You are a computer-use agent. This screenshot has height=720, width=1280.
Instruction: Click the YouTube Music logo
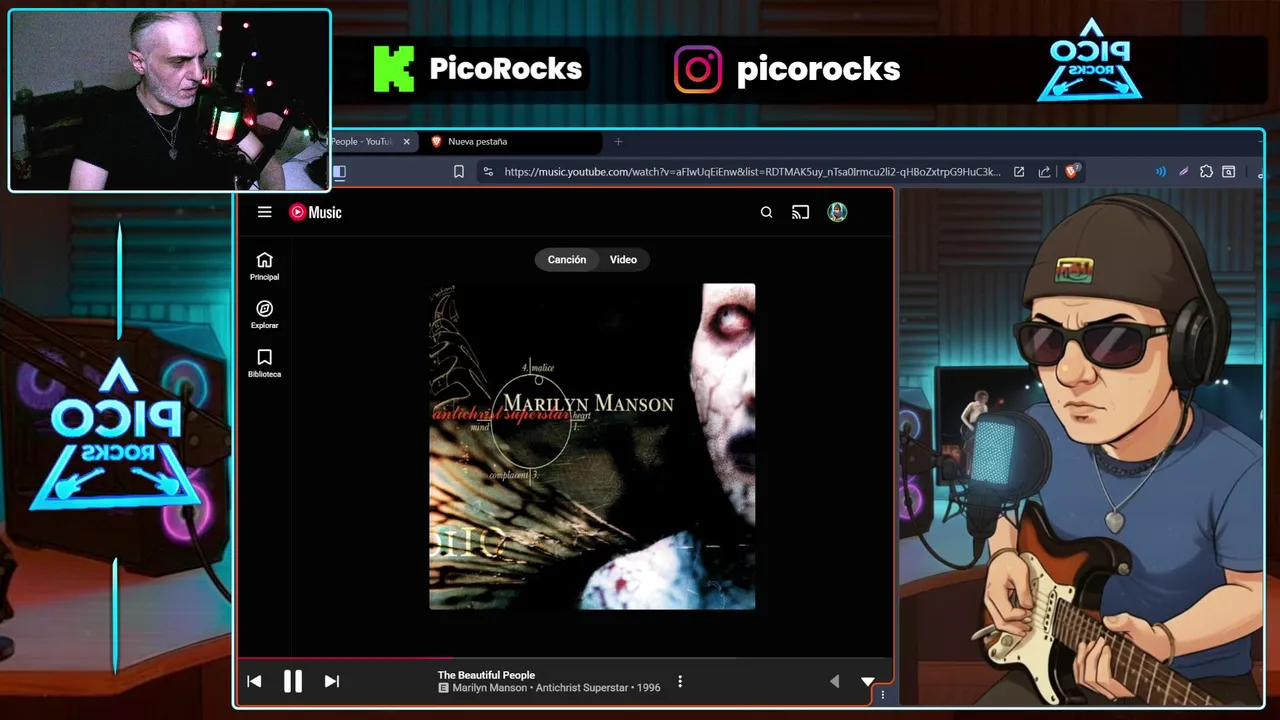[315, 212]
